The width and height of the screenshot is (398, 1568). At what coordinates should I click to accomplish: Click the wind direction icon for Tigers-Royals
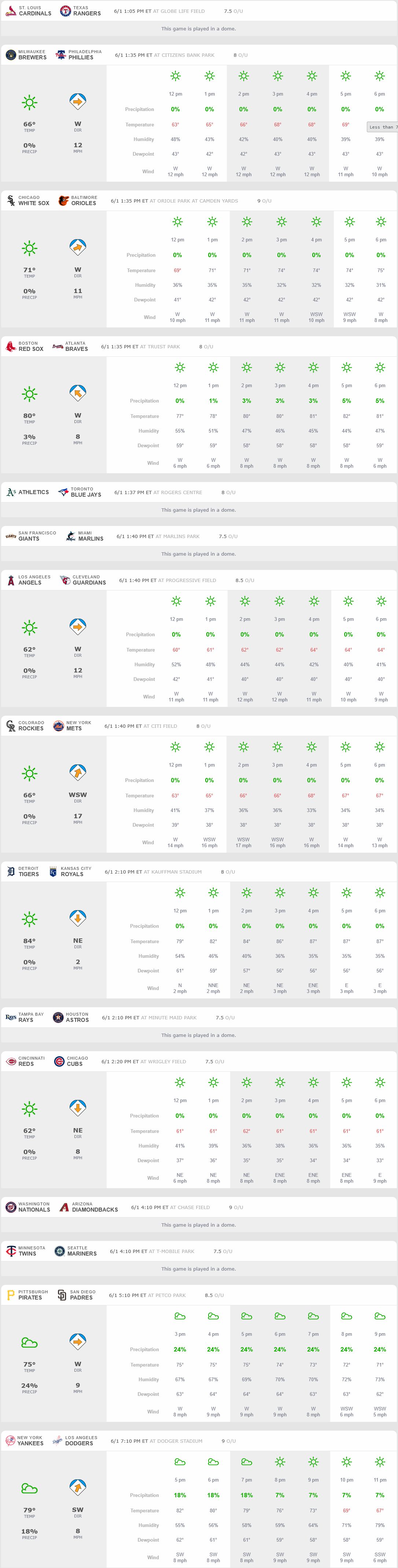point(77,918)
